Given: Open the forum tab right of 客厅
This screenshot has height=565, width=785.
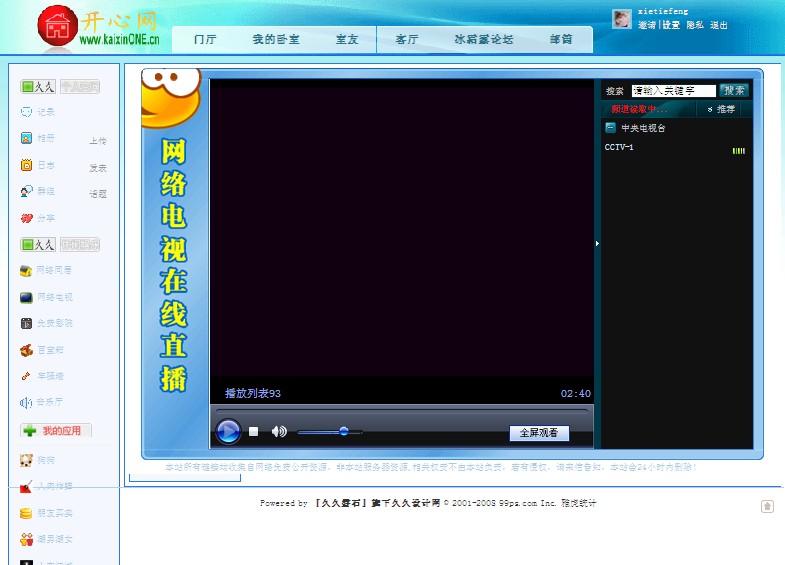Looking at the screenshot, I should click(x=484, y=39).
